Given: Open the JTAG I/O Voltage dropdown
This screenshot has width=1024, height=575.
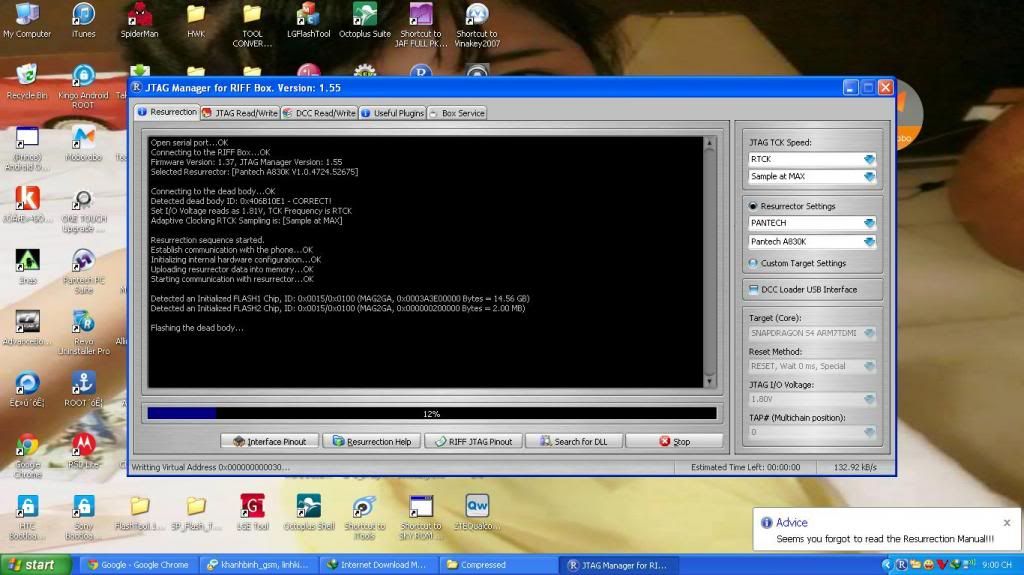Looking at the screenshot, I should tap(869, 399).
